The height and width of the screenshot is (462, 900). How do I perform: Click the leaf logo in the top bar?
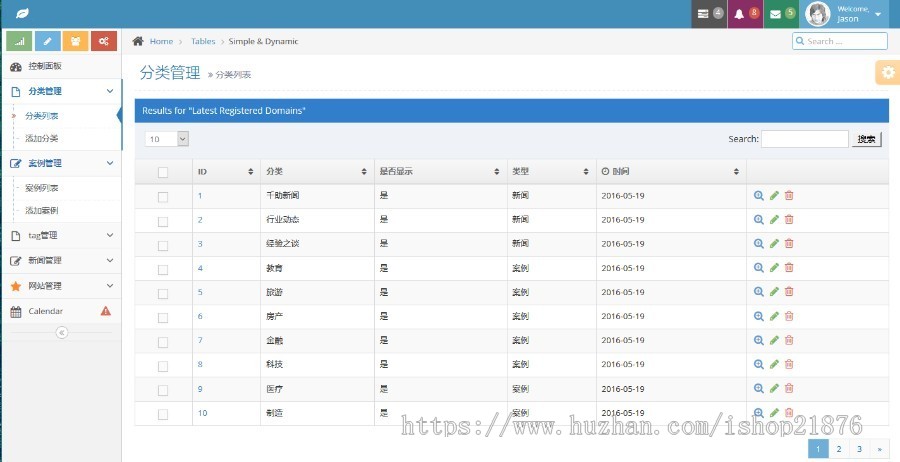(22, 13)
